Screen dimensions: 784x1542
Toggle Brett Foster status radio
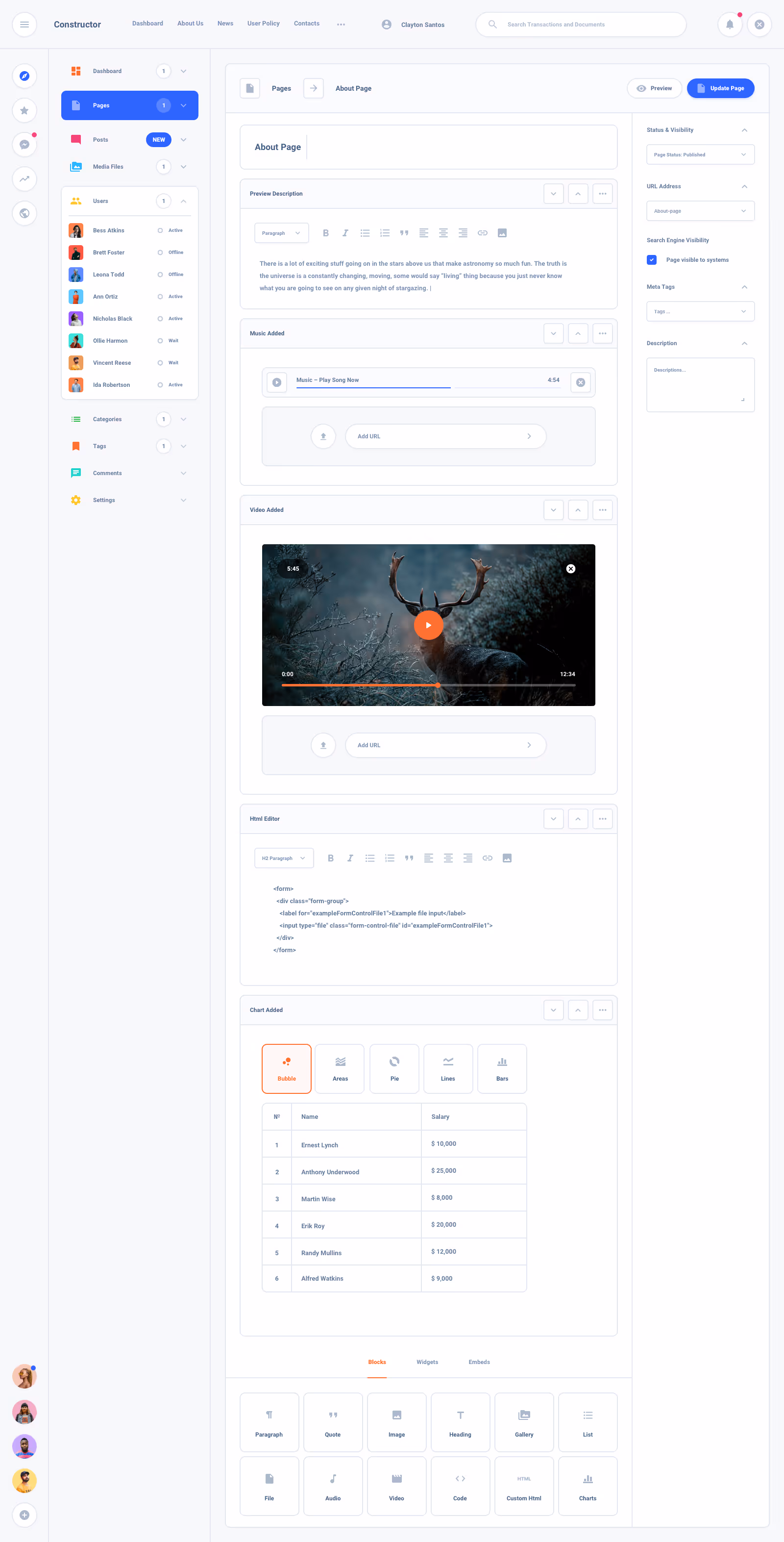click(x=160, y=253)
